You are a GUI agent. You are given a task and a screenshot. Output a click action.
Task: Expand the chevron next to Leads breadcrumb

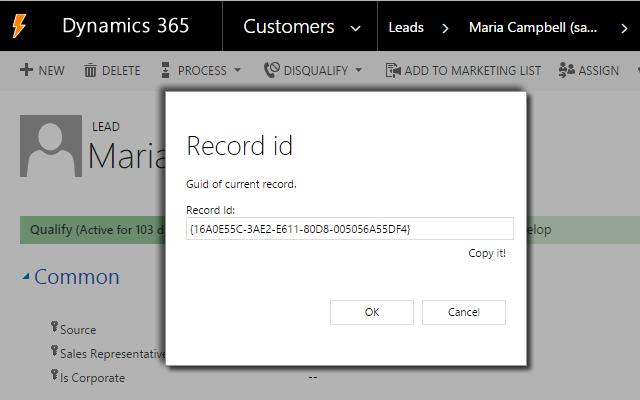445,27
